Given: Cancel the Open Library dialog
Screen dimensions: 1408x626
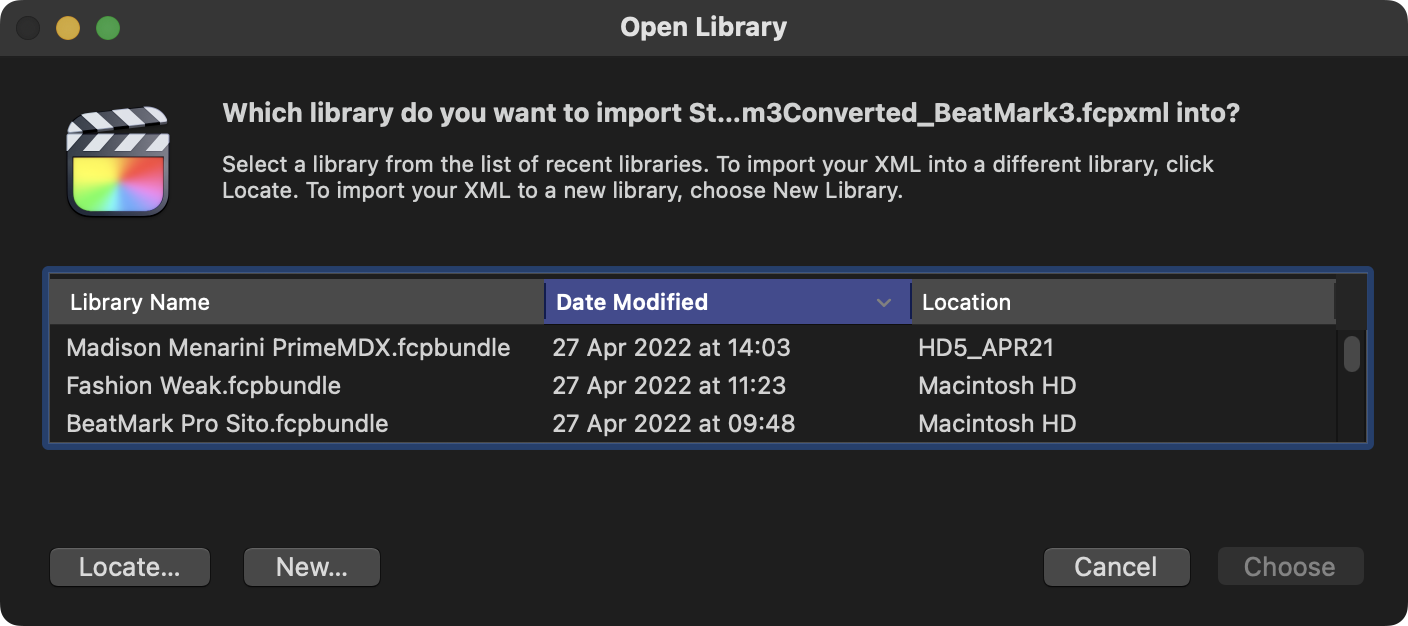Looking at the screenshot, I should click(1116, 567).
